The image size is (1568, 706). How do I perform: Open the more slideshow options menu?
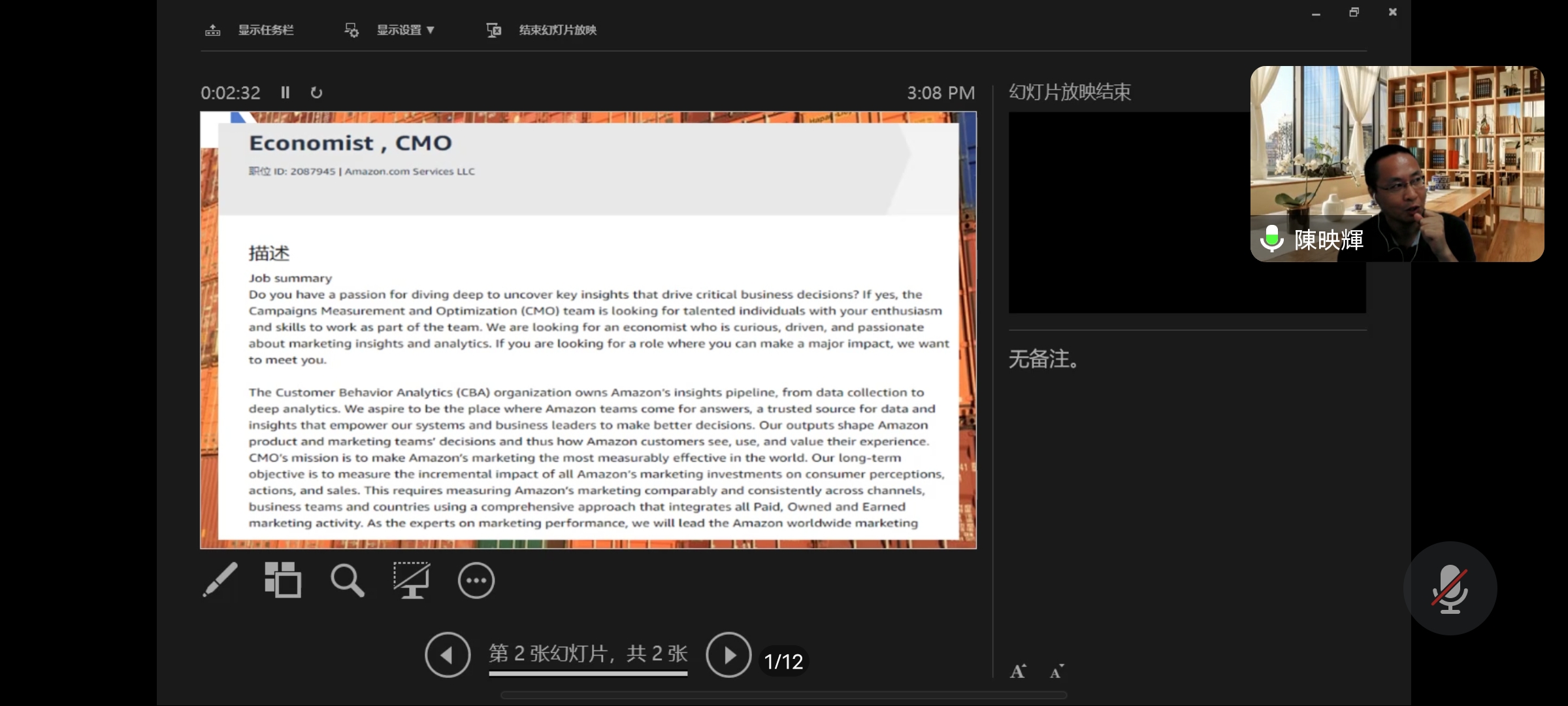(x=476, y=580)
